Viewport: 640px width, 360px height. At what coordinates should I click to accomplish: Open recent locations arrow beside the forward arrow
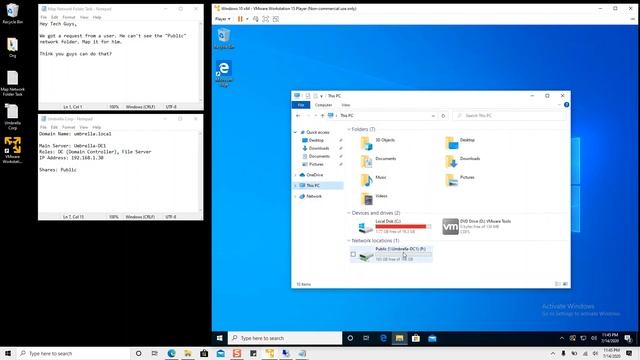pyautogui.click(x=316, y=116)
